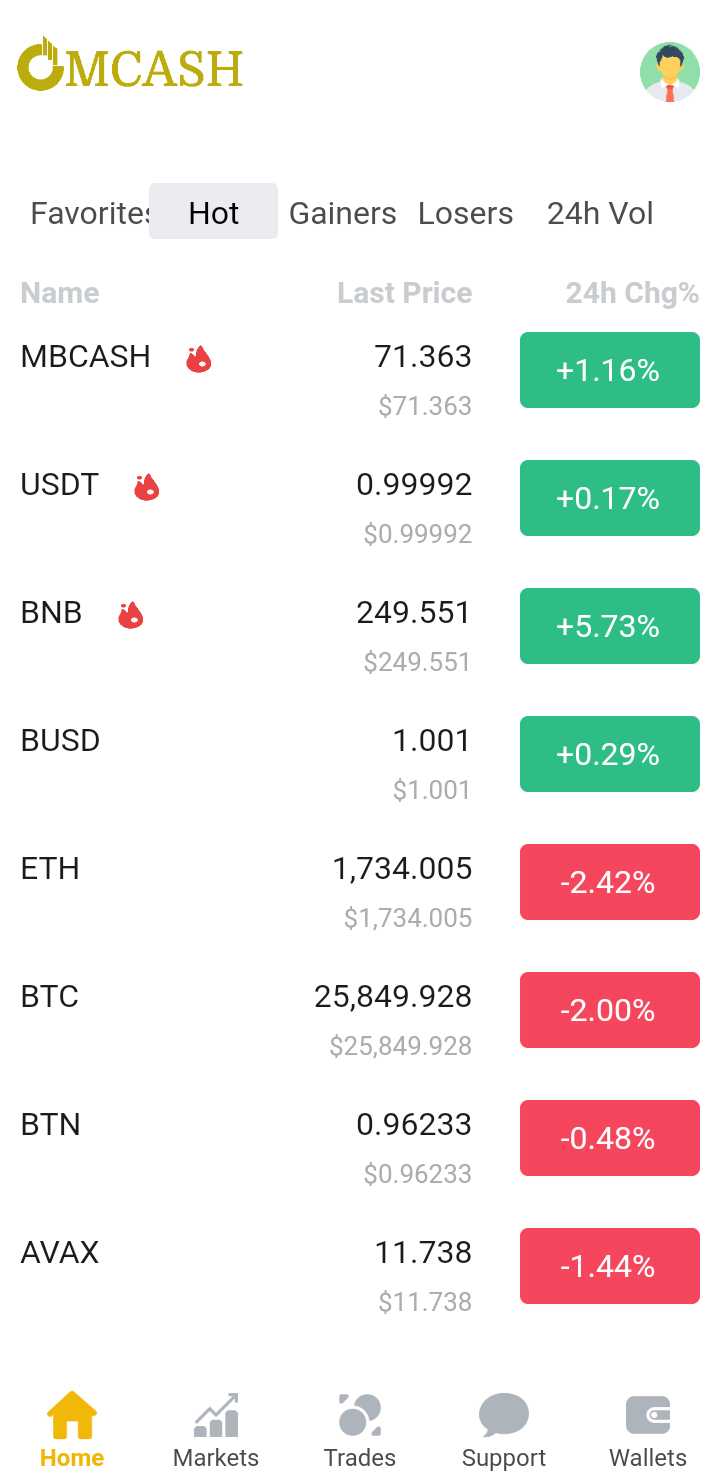Tap the +1.16% change button for MBCASH
This screenshot has height=1478, width=719.
click(610, 370)
